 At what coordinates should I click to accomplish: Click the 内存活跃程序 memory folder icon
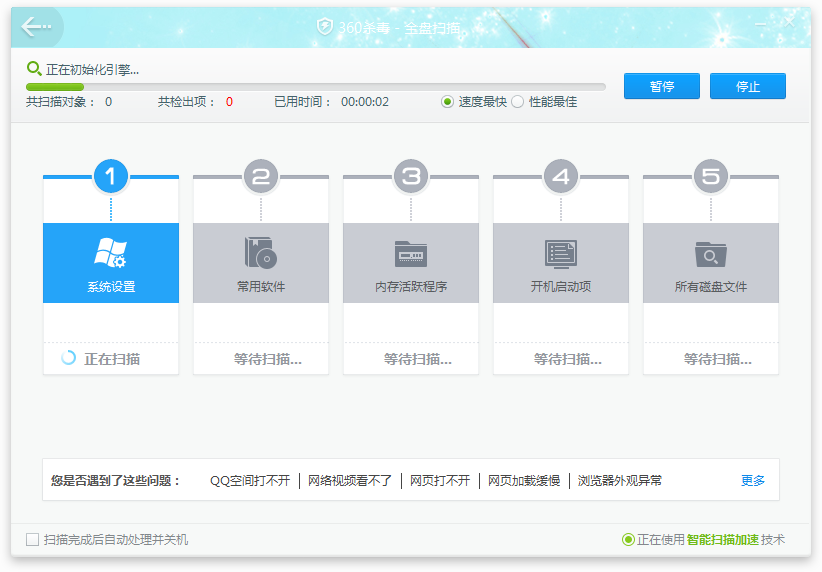pyautogui.click(x=410, y=253)
